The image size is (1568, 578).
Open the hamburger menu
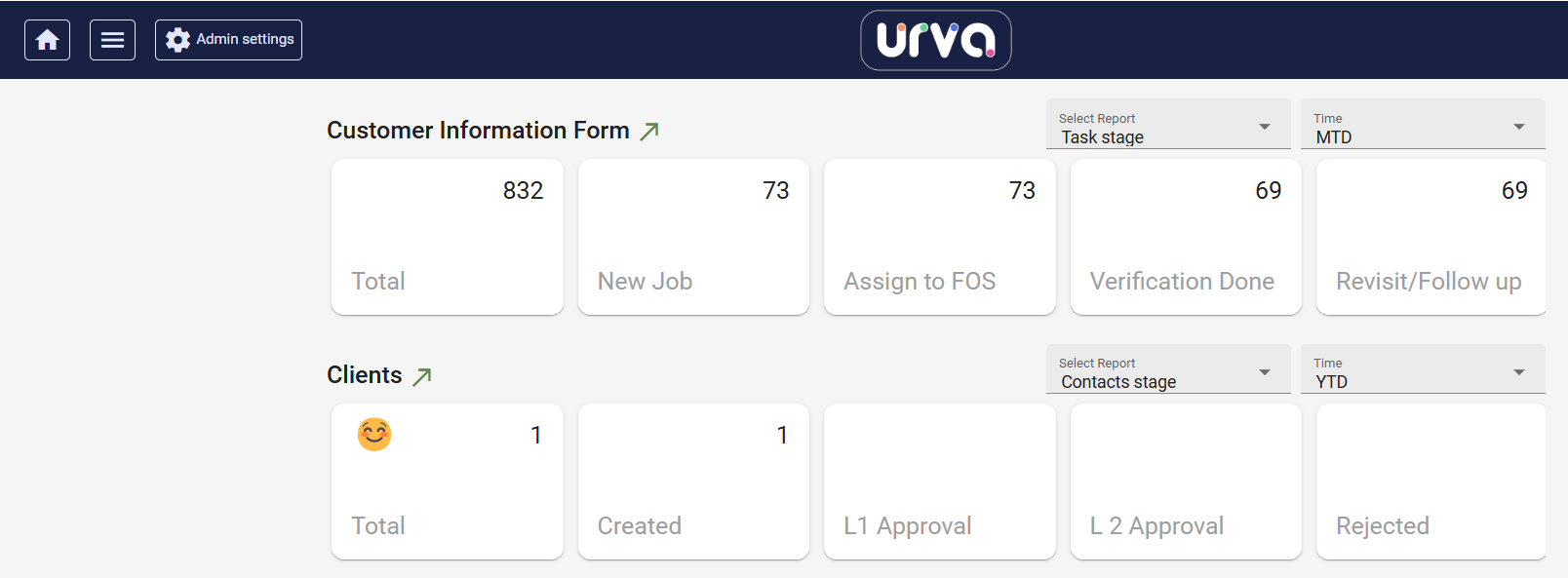112,40
